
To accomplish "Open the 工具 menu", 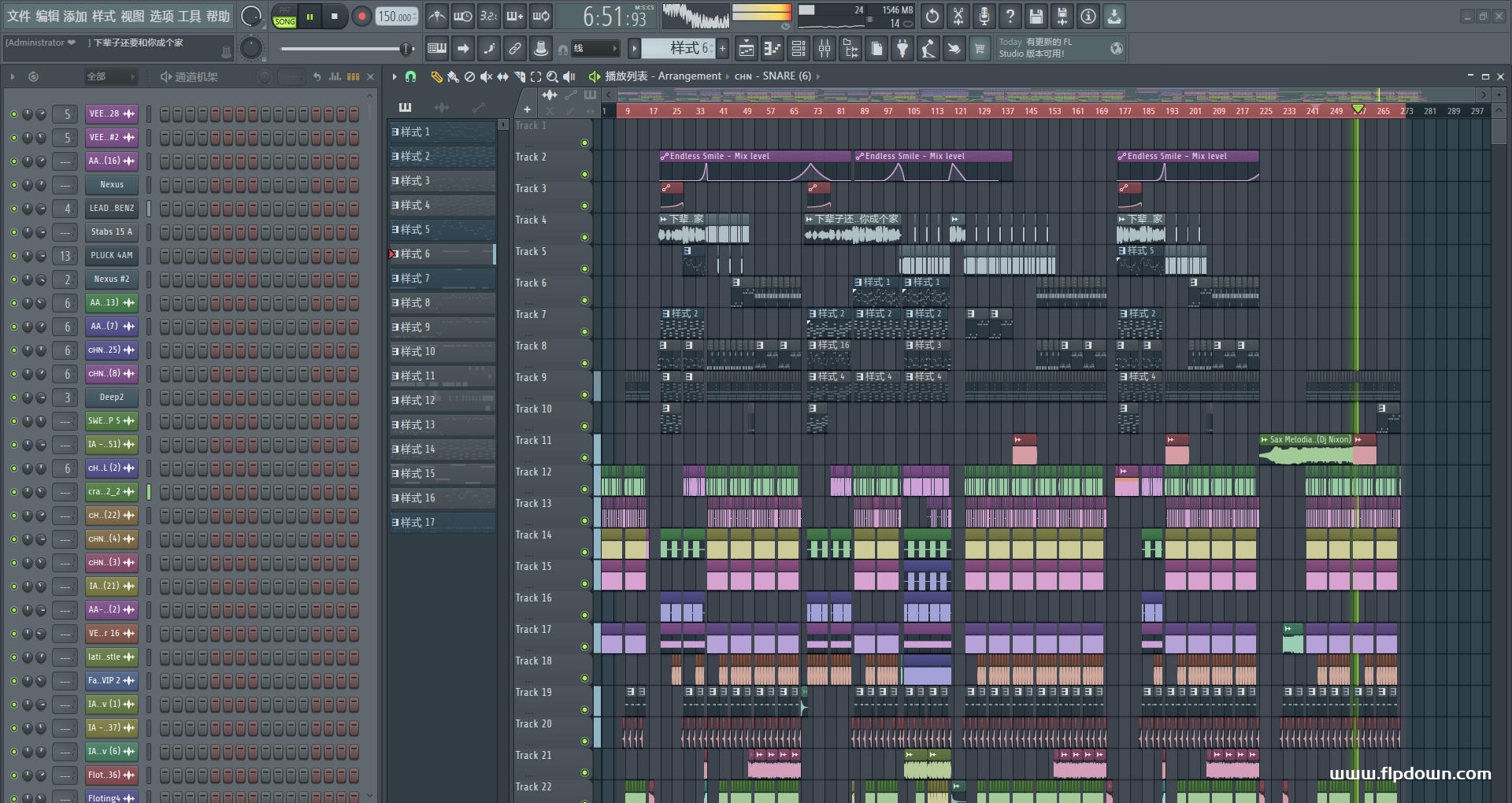I will tap(189, 16).
